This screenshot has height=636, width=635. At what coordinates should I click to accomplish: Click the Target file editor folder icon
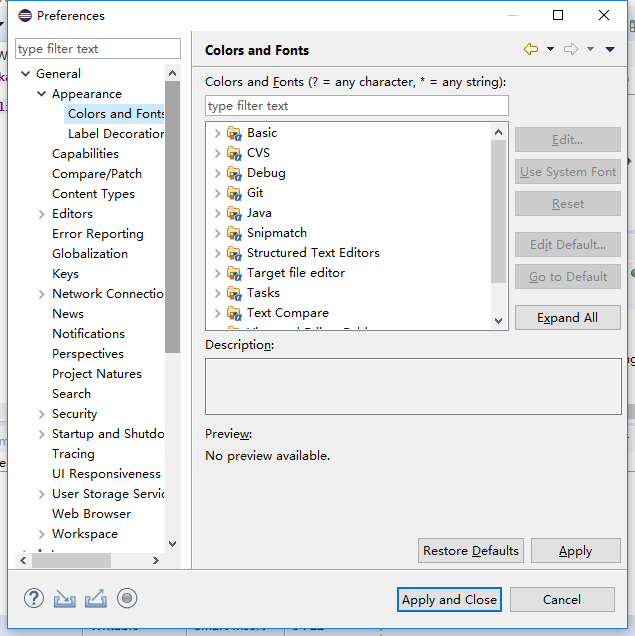(234, 273)
